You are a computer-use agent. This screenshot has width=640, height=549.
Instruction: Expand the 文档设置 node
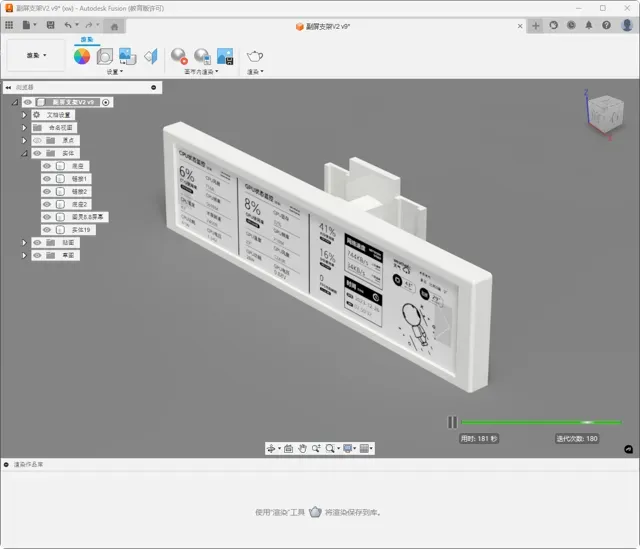coord(24,115)
